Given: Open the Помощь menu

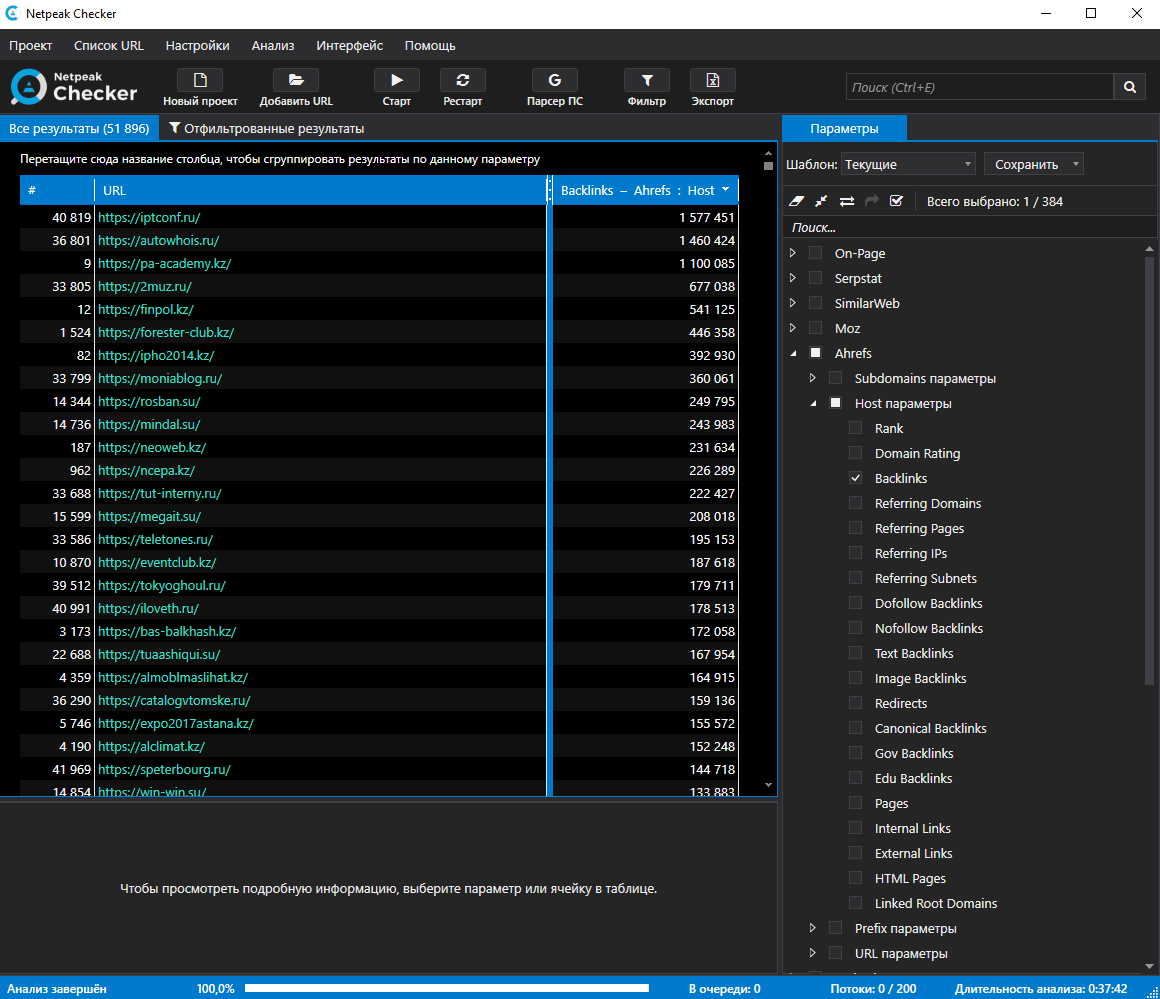Looking at the screenshot, I should 430,46.
